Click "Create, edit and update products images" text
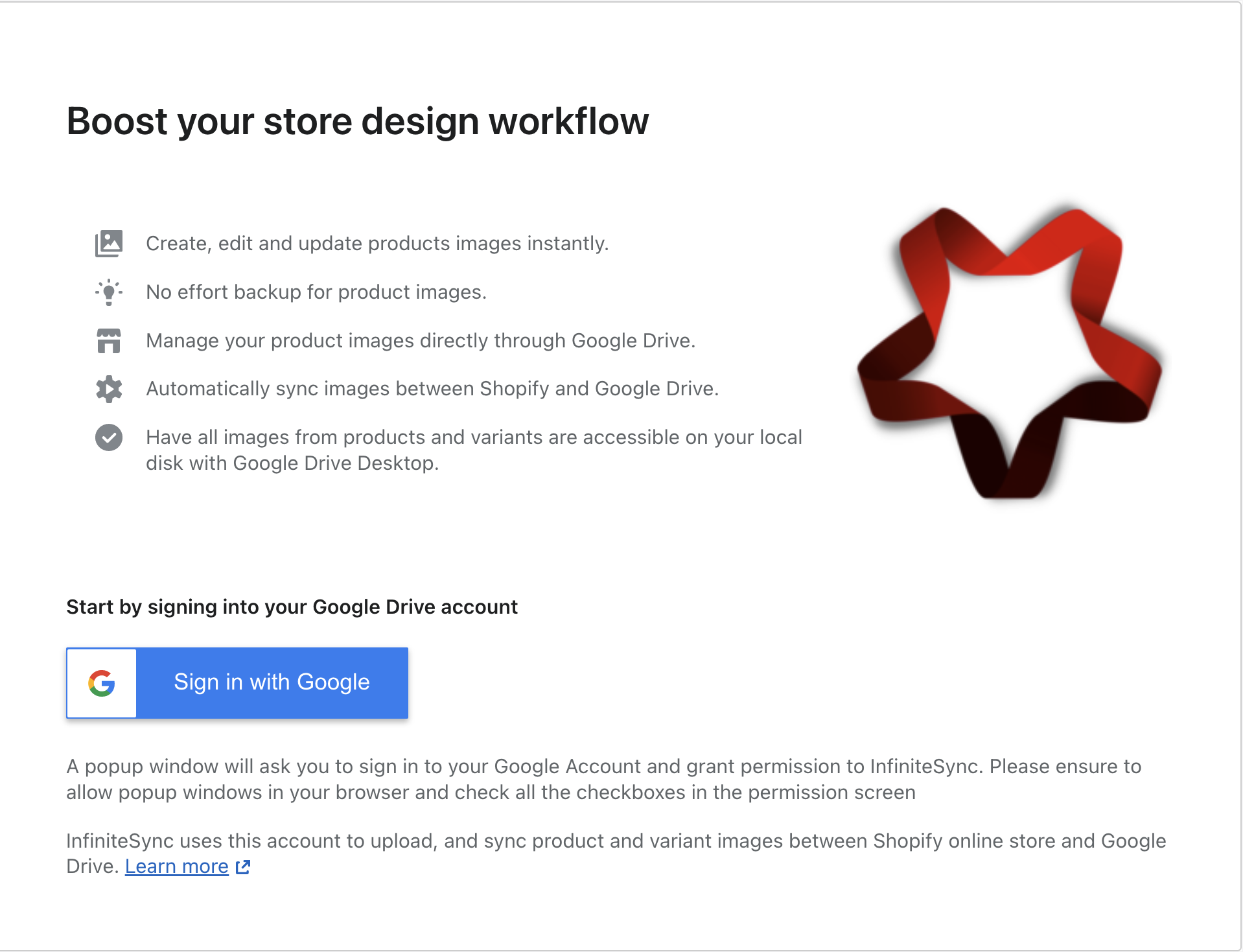1243x952 pixels. pos(377,244)
